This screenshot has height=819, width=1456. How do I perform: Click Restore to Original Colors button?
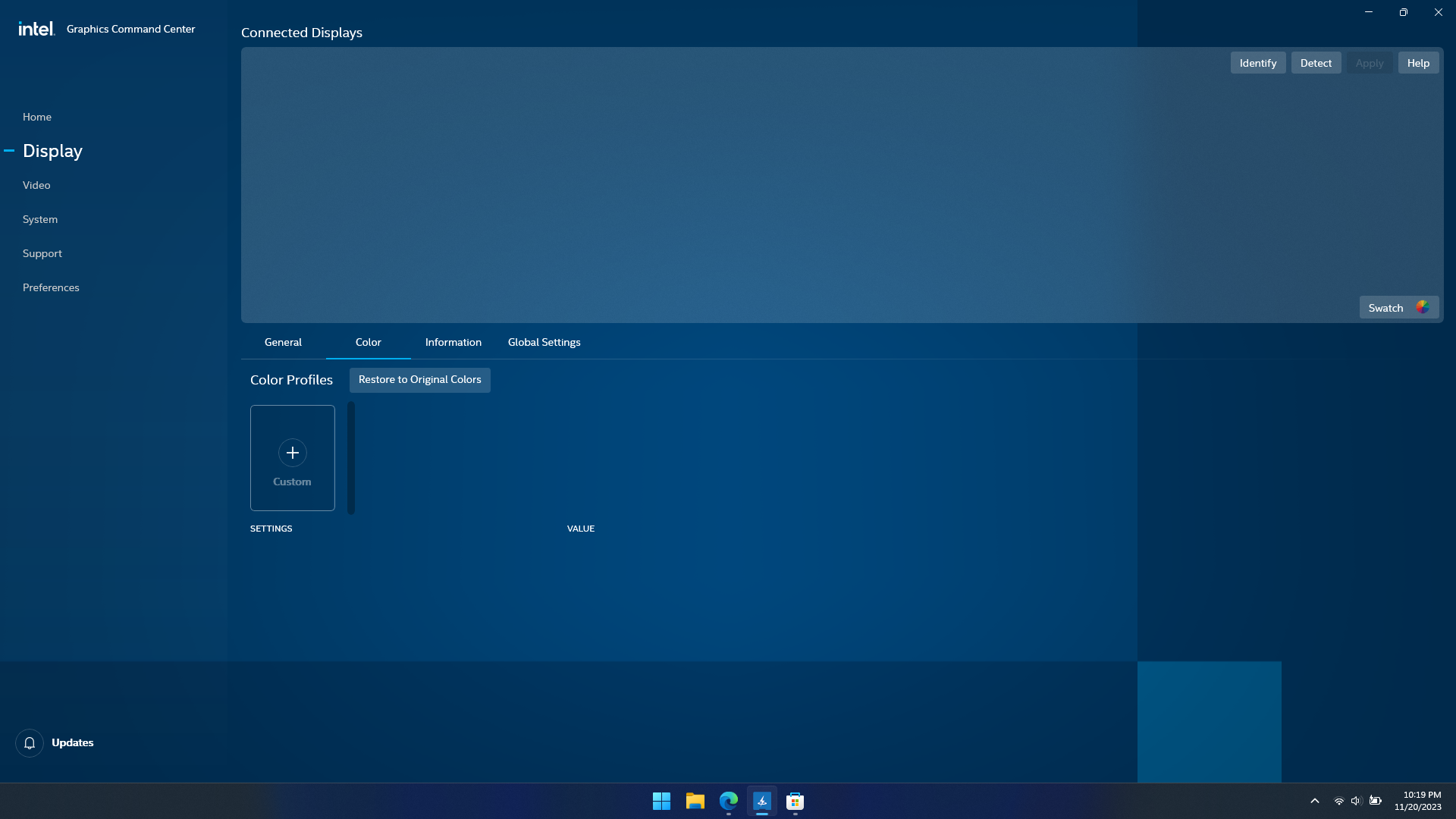click(419, 379)
